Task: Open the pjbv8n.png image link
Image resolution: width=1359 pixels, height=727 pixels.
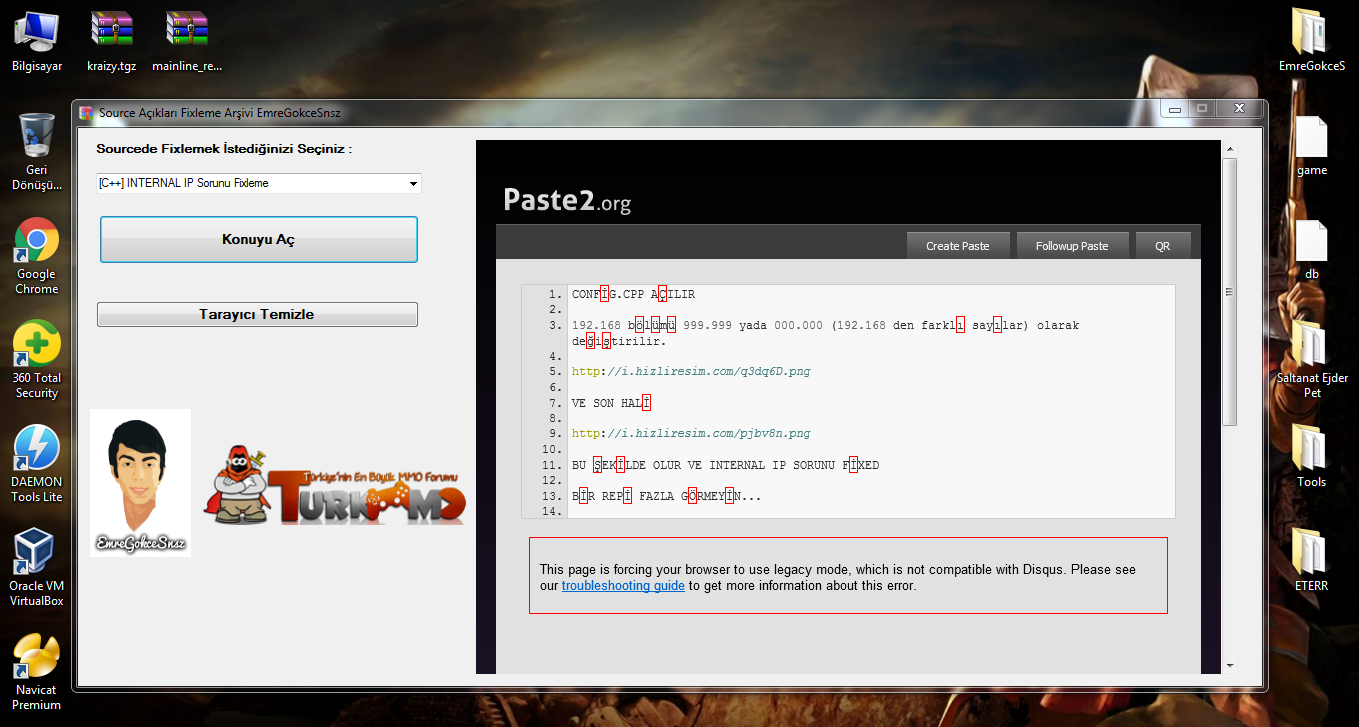Action: tap(691, 434)
